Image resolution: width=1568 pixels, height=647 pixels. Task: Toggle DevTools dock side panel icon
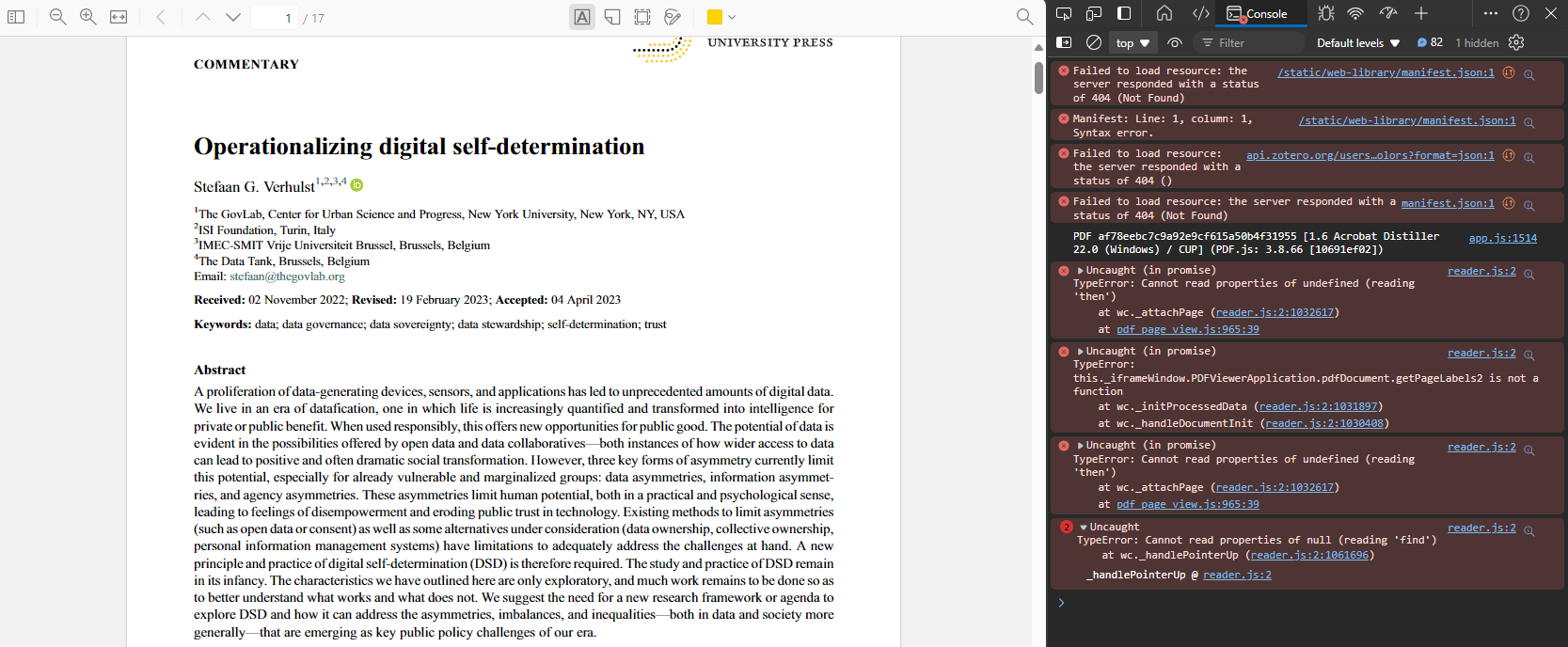[x=1124, y=13]
